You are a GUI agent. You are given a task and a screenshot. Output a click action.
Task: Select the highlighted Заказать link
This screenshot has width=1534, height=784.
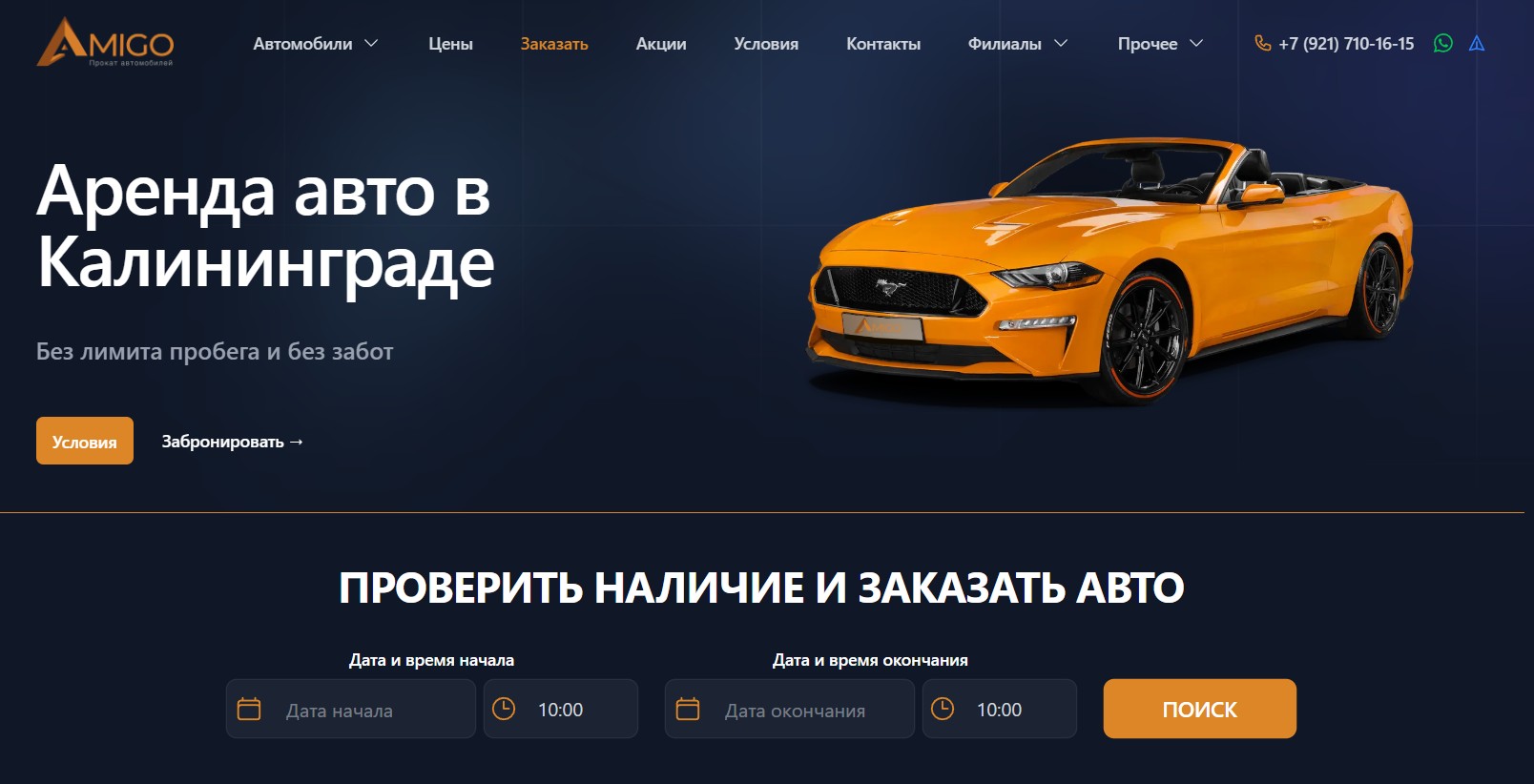554,44
